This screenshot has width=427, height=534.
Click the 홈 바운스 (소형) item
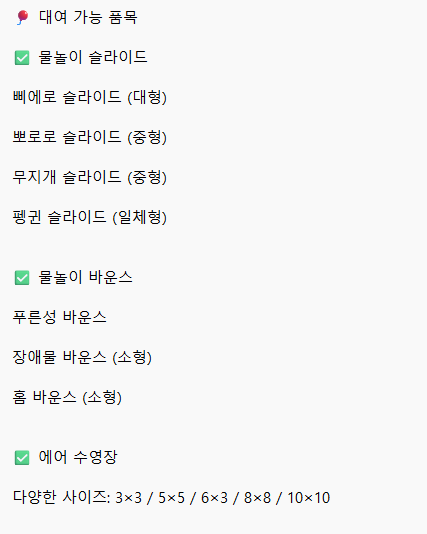(x=67, y=397)
